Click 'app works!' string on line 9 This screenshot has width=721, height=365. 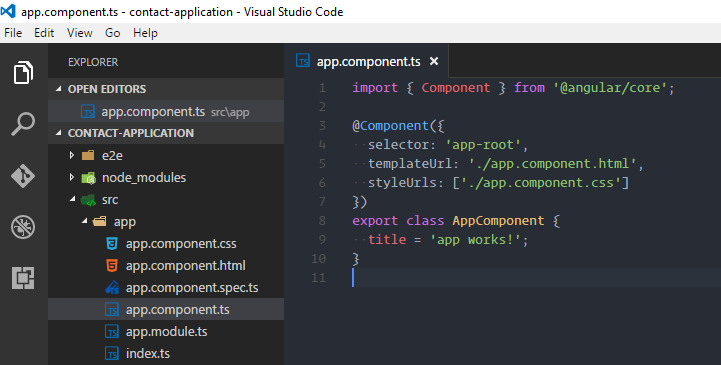pos(475,240)
